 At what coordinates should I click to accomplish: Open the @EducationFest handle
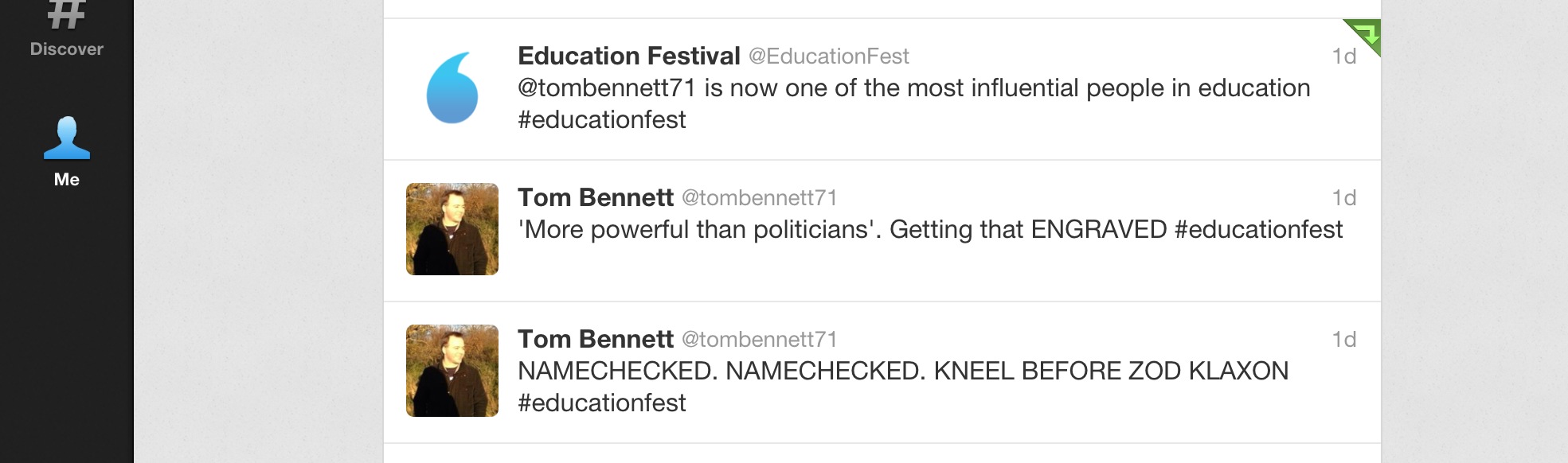828,56
